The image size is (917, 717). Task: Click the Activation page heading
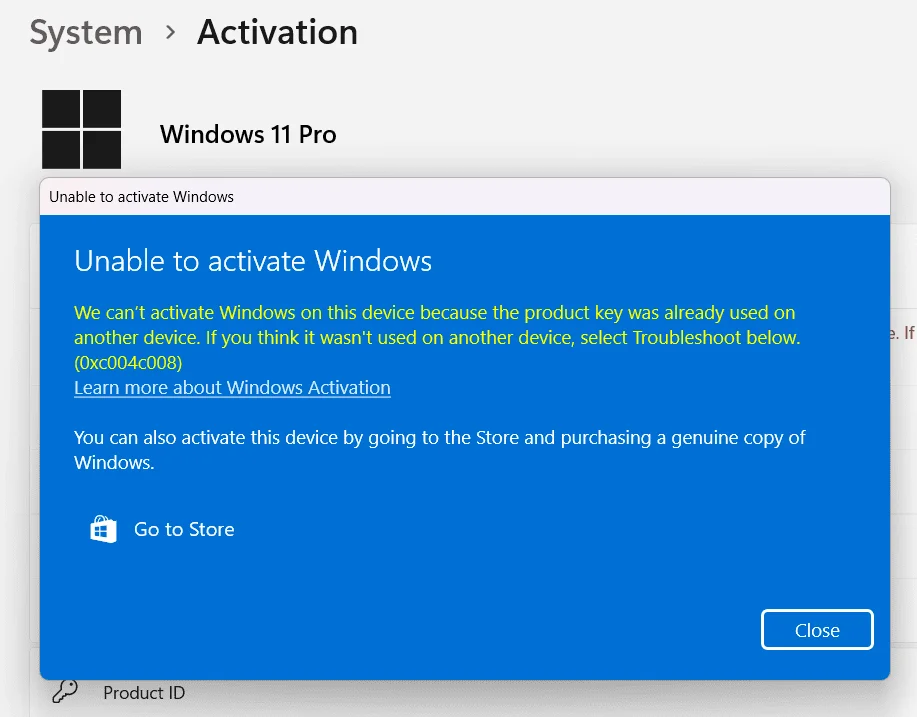[x=277, y=32]
